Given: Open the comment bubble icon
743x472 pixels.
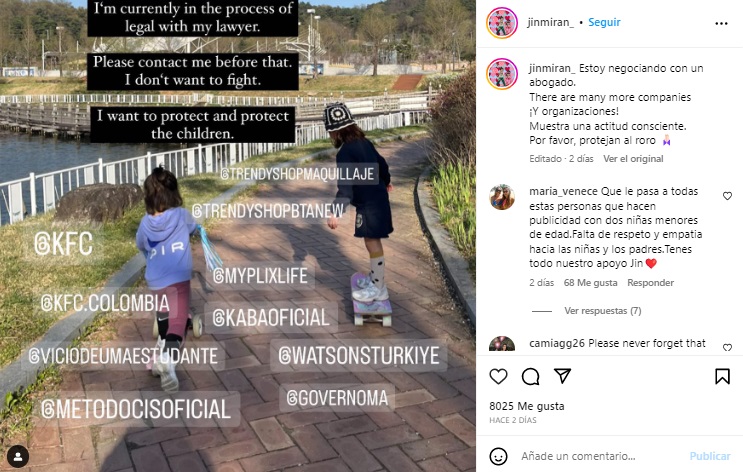Looking at the screenshot, I should 530,376.
